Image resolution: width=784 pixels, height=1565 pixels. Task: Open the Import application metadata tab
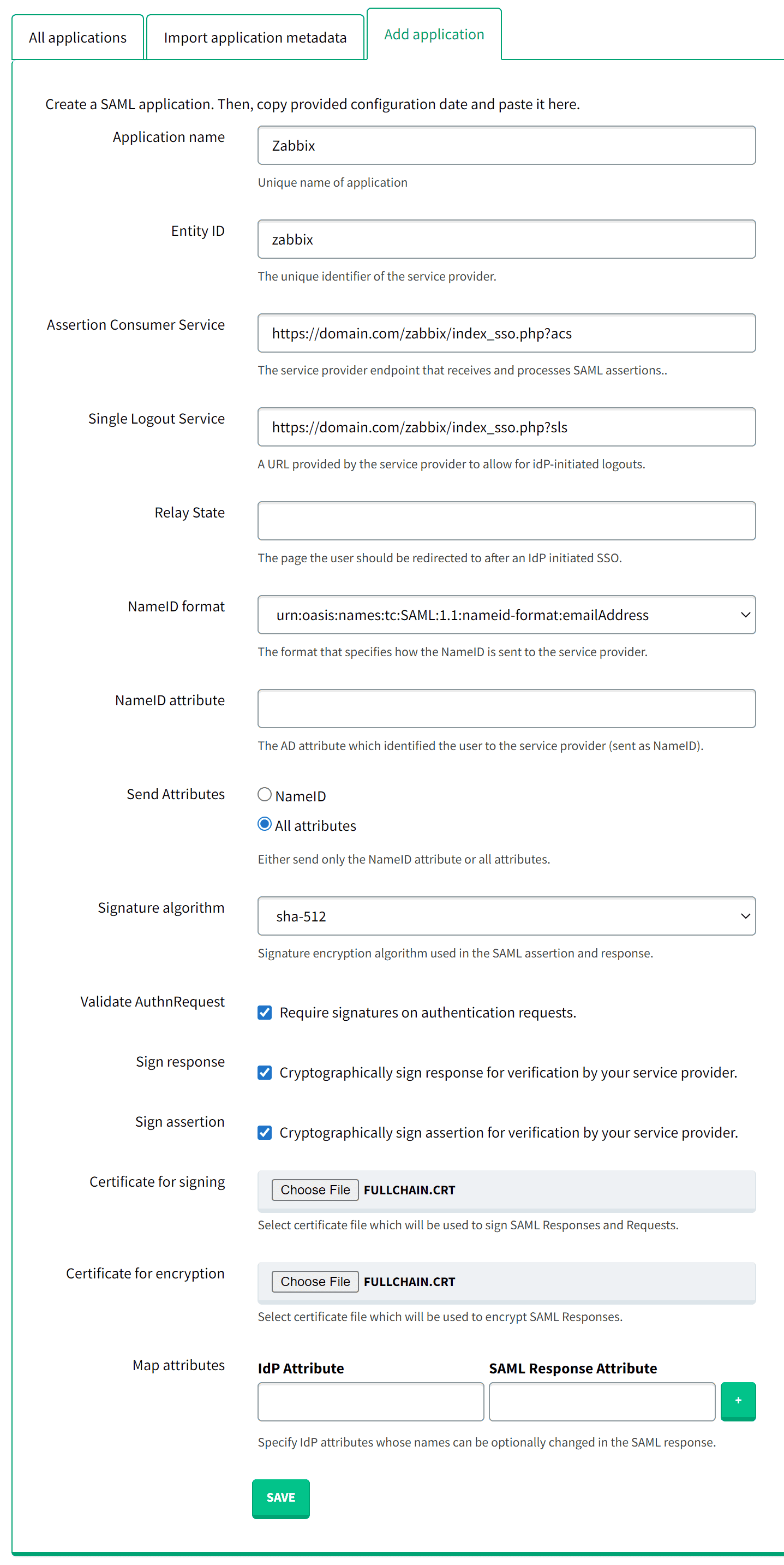[x=255, y=38]
